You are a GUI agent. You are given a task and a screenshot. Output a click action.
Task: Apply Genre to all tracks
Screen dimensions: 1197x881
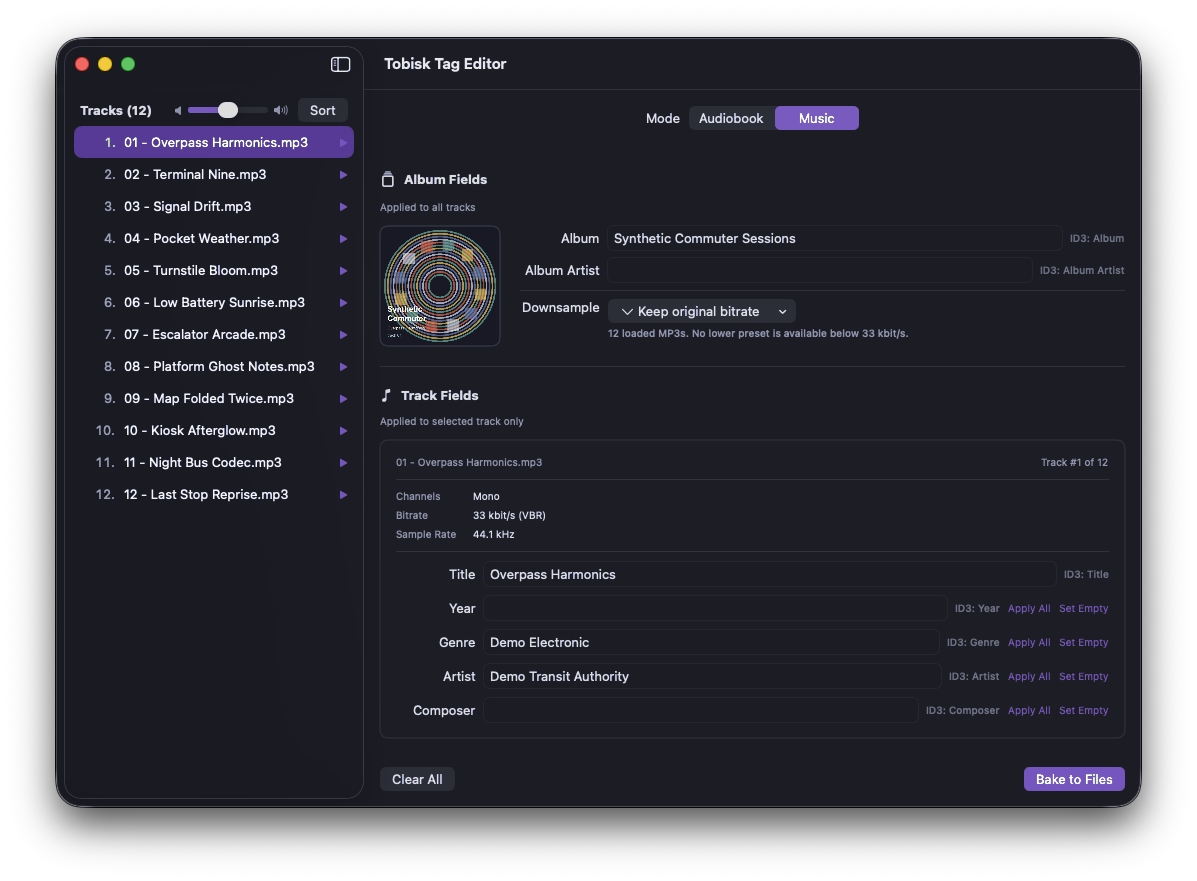(x=1028, y=643)
